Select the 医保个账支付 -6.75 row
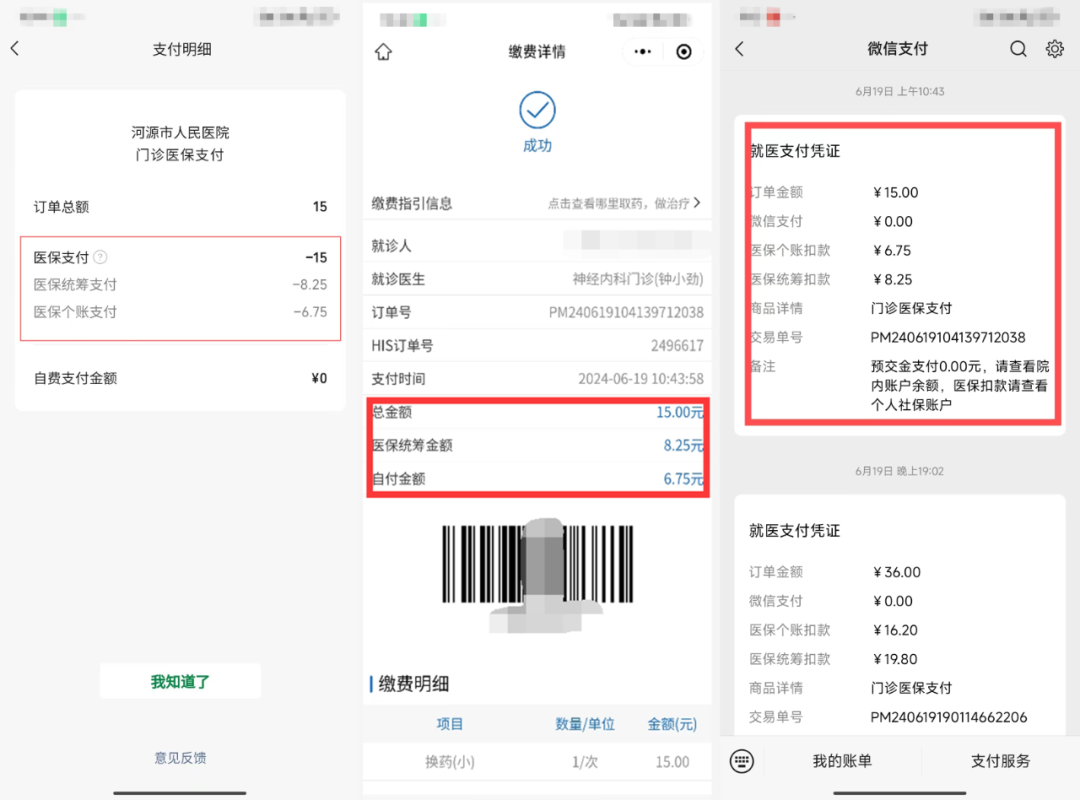This screenshot has width=1080, height=800. point(180,312)
